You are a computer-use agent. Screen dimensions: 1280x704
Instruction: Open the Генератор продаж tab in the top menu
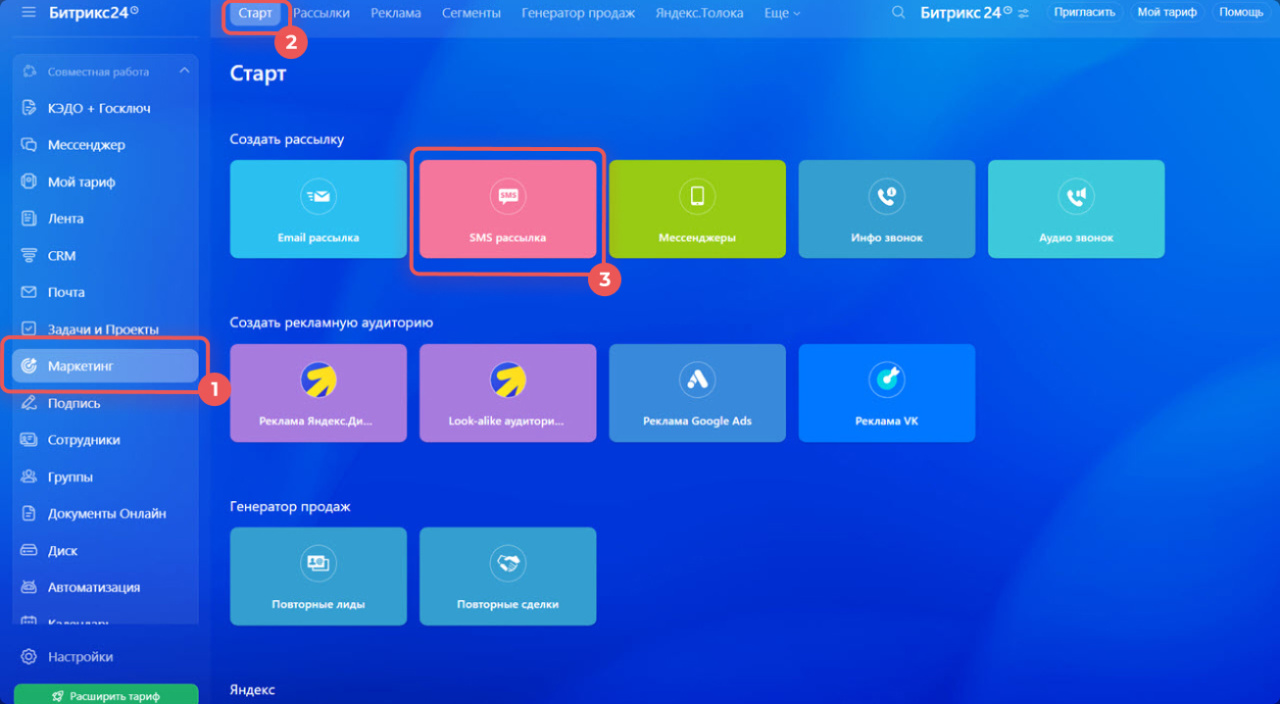tap(578, 13)
